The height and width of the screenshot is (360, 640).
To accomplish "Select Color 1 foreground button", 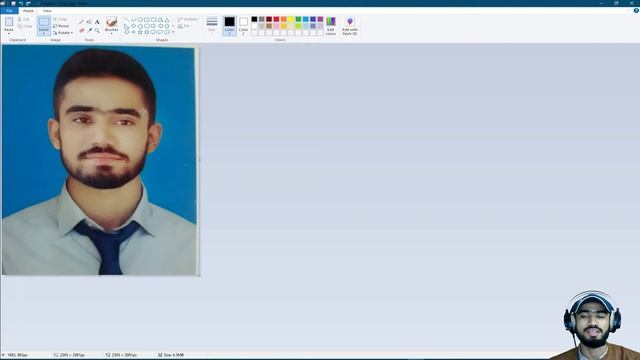I will tap(229, 26).
